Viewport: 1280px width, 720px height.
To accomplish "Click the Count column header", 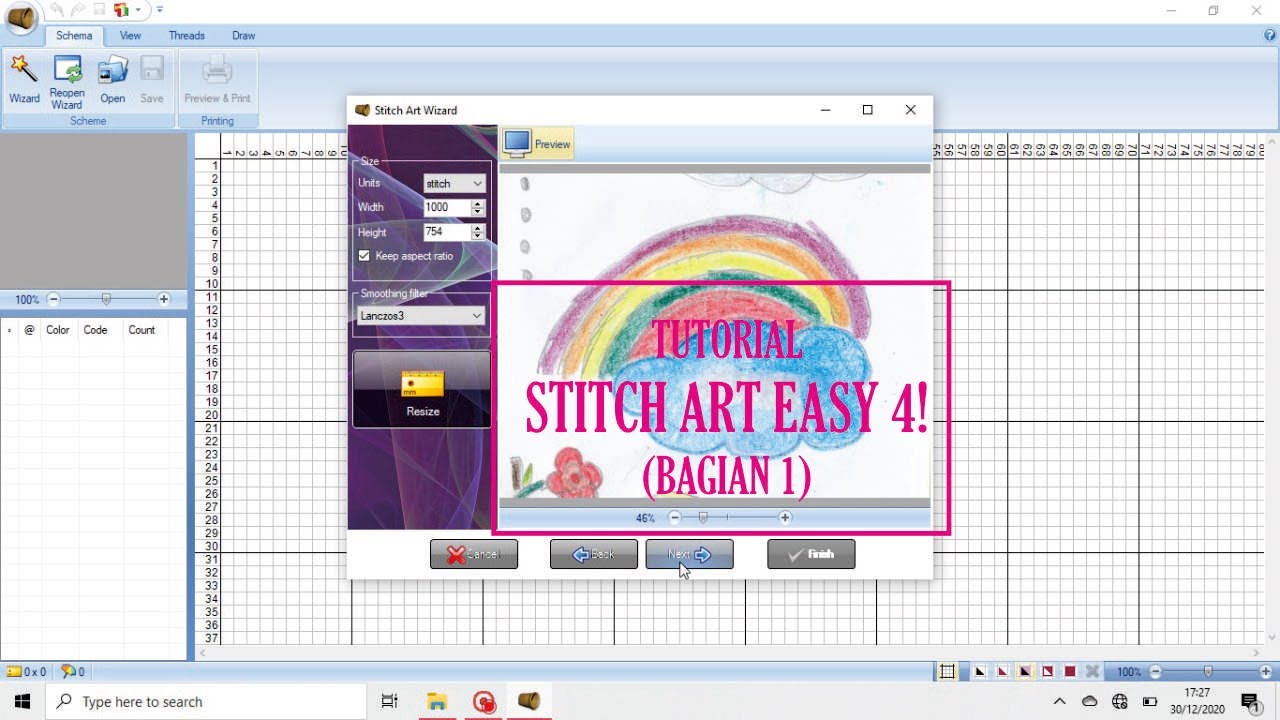I will [x=142, y=330].
